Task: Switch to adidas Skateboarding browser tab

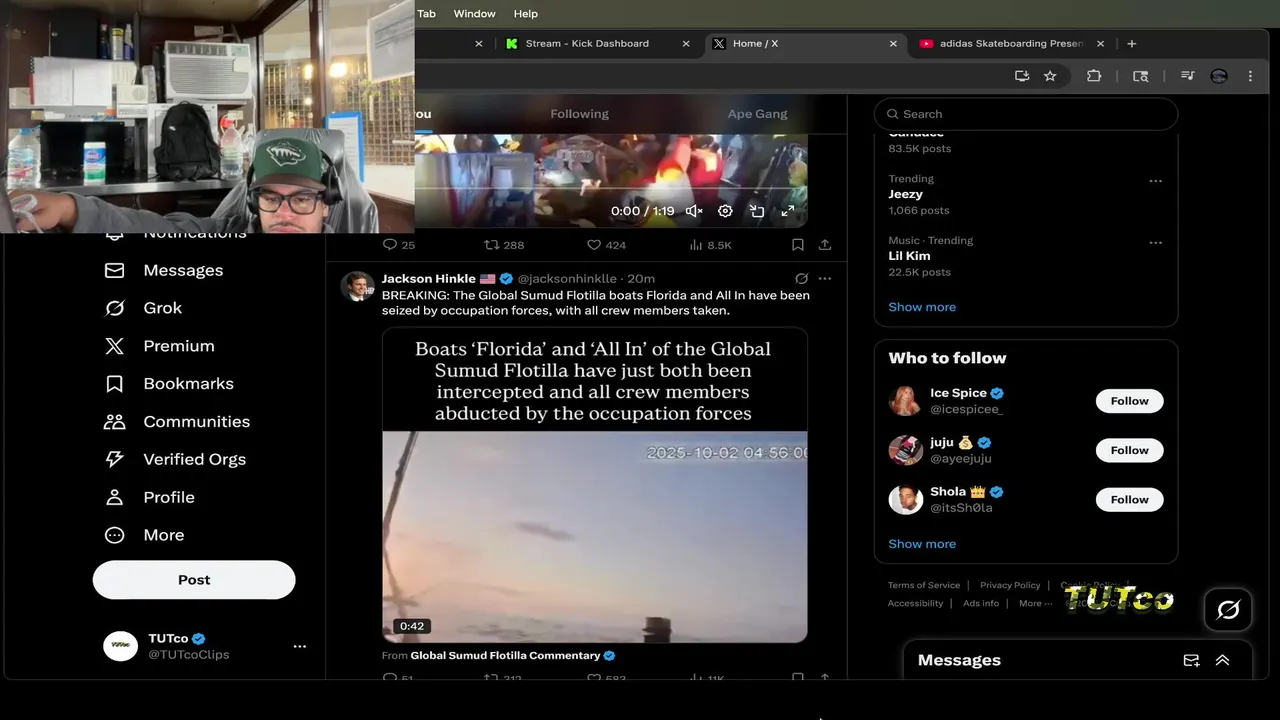Action: pos(1010,44)
